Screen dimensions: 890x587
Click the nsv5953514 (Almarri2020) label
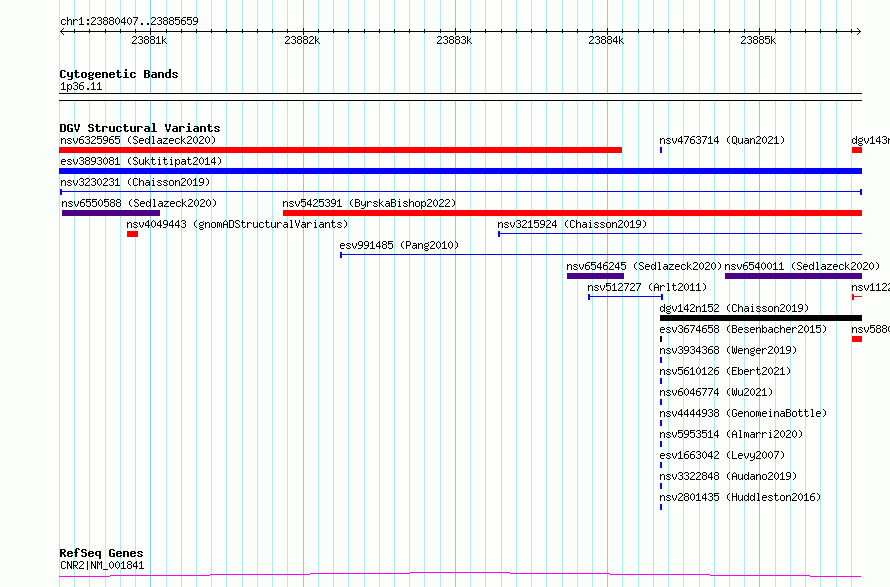731,434
